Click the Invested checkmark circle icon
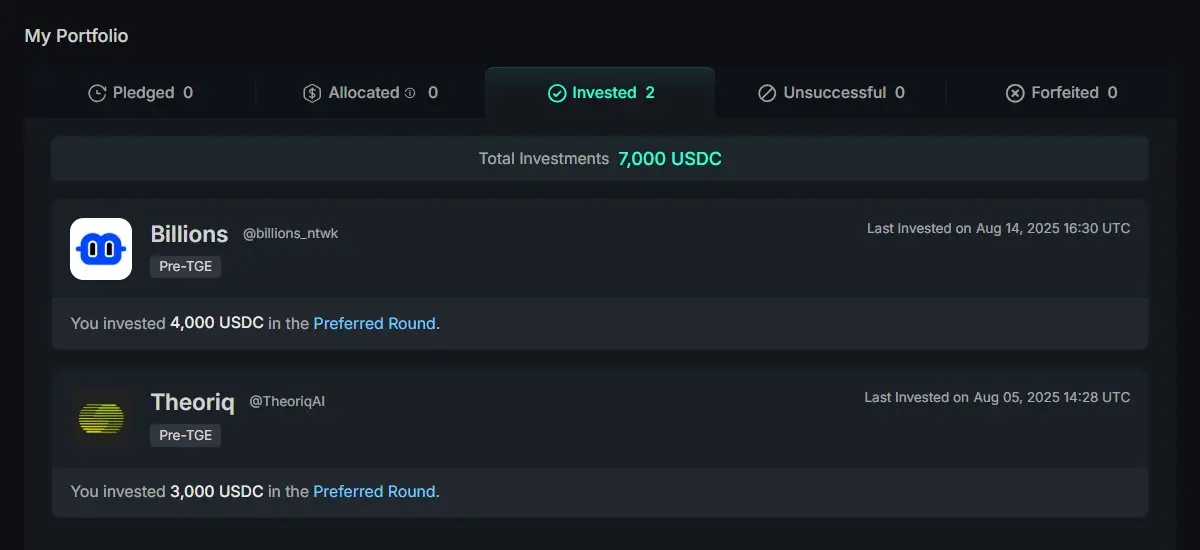The image size is (1200, 550). coord(557,93)
